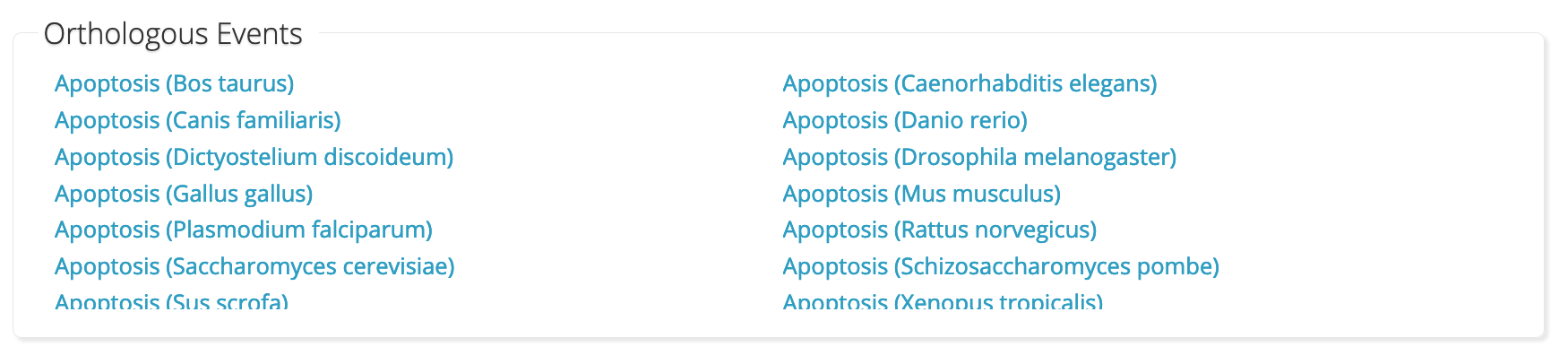
Task: Go to Apoptosis (Rattus norvegicus)
Action: coord(940,230)
